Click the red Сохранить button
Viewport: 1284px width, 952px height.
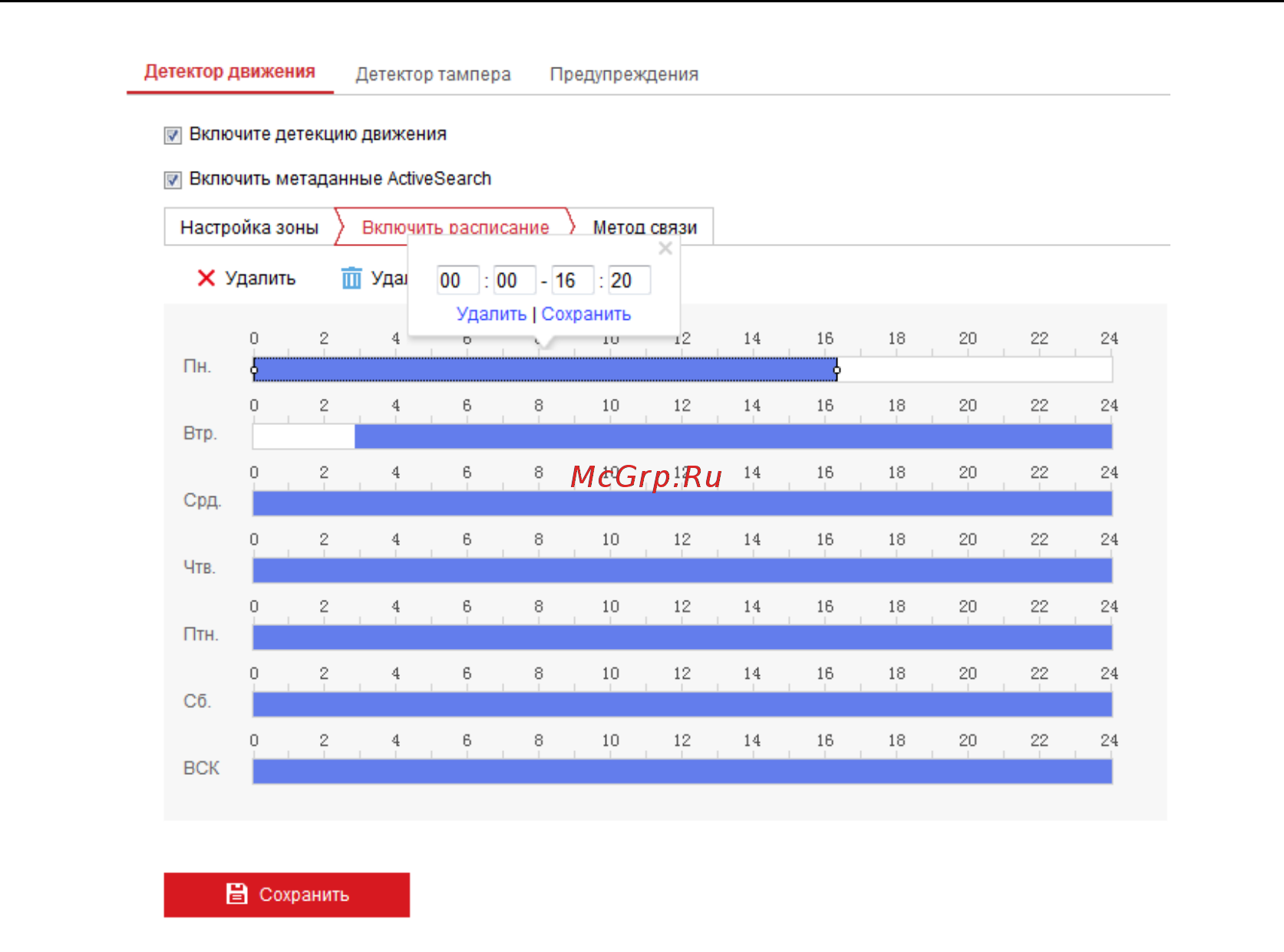click(286, 894)
